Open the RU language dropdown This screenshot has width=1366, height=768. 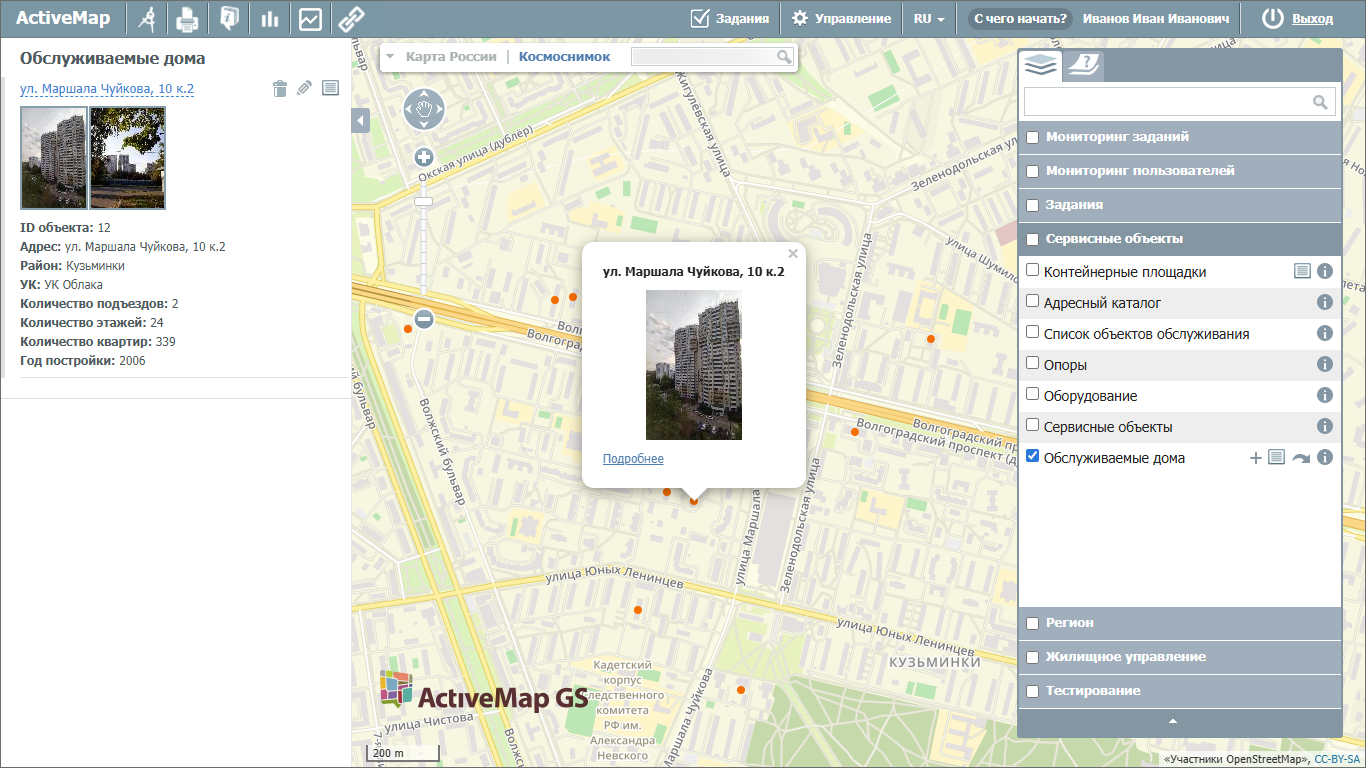click(x=929, y=18)
